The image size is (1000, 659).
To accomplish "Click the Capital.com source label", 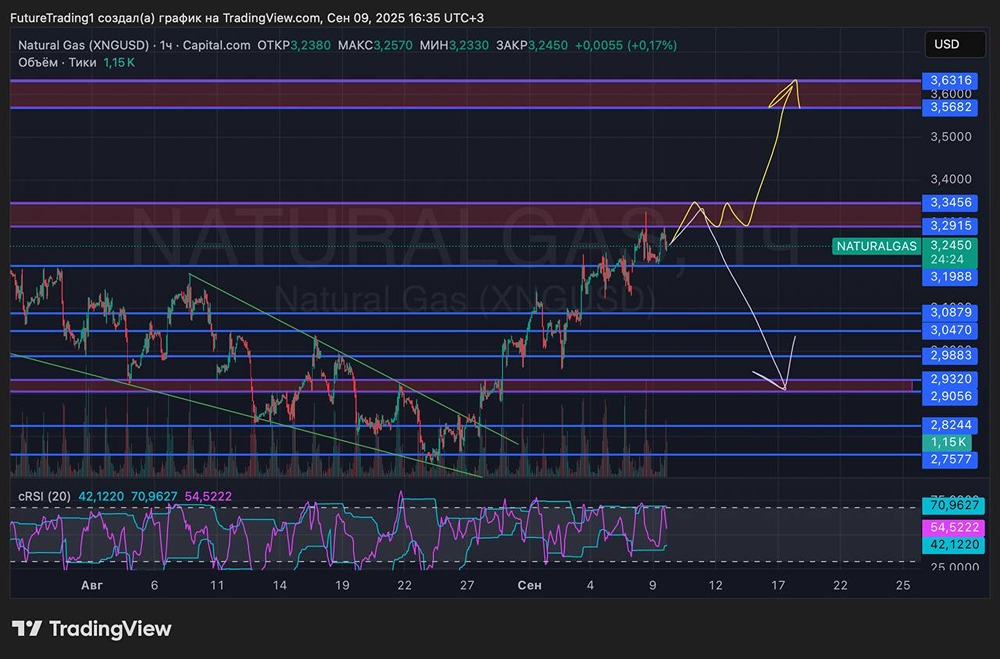I will [216, 45].
